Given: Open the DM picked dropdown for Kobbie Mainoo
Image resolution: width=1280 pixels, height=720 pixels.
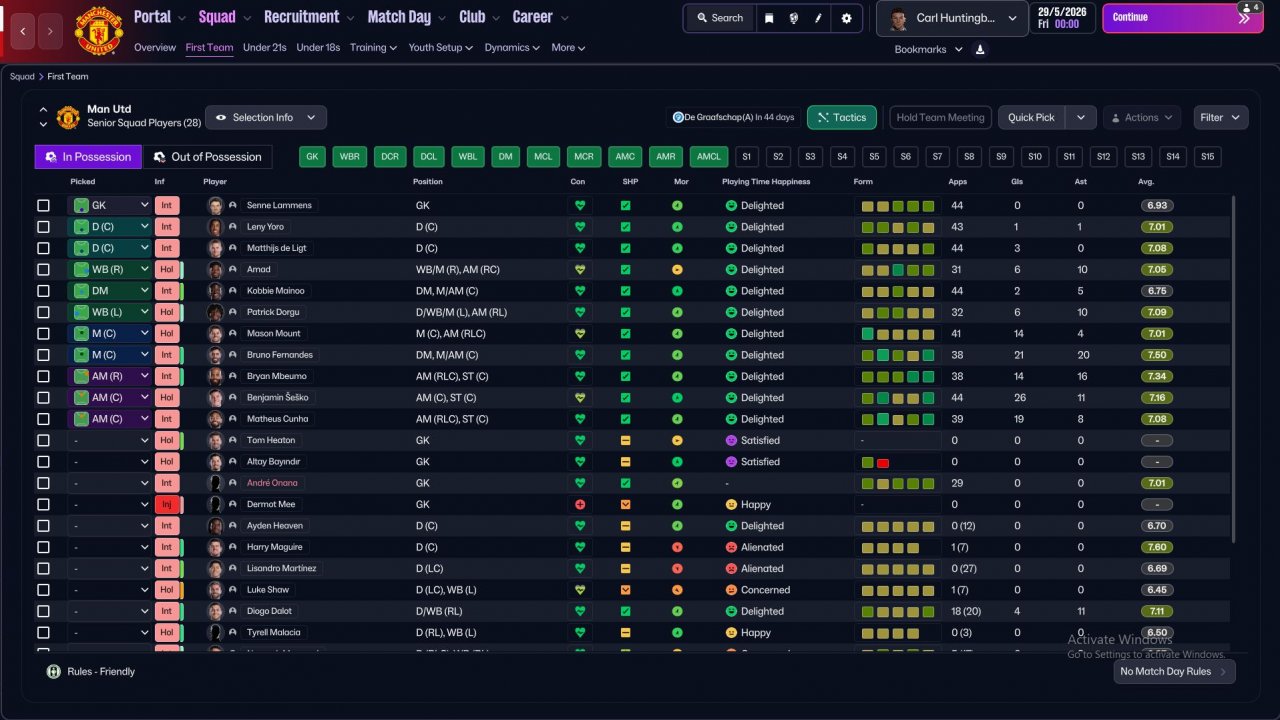Looking at the screenshot, I should (109, 291).
